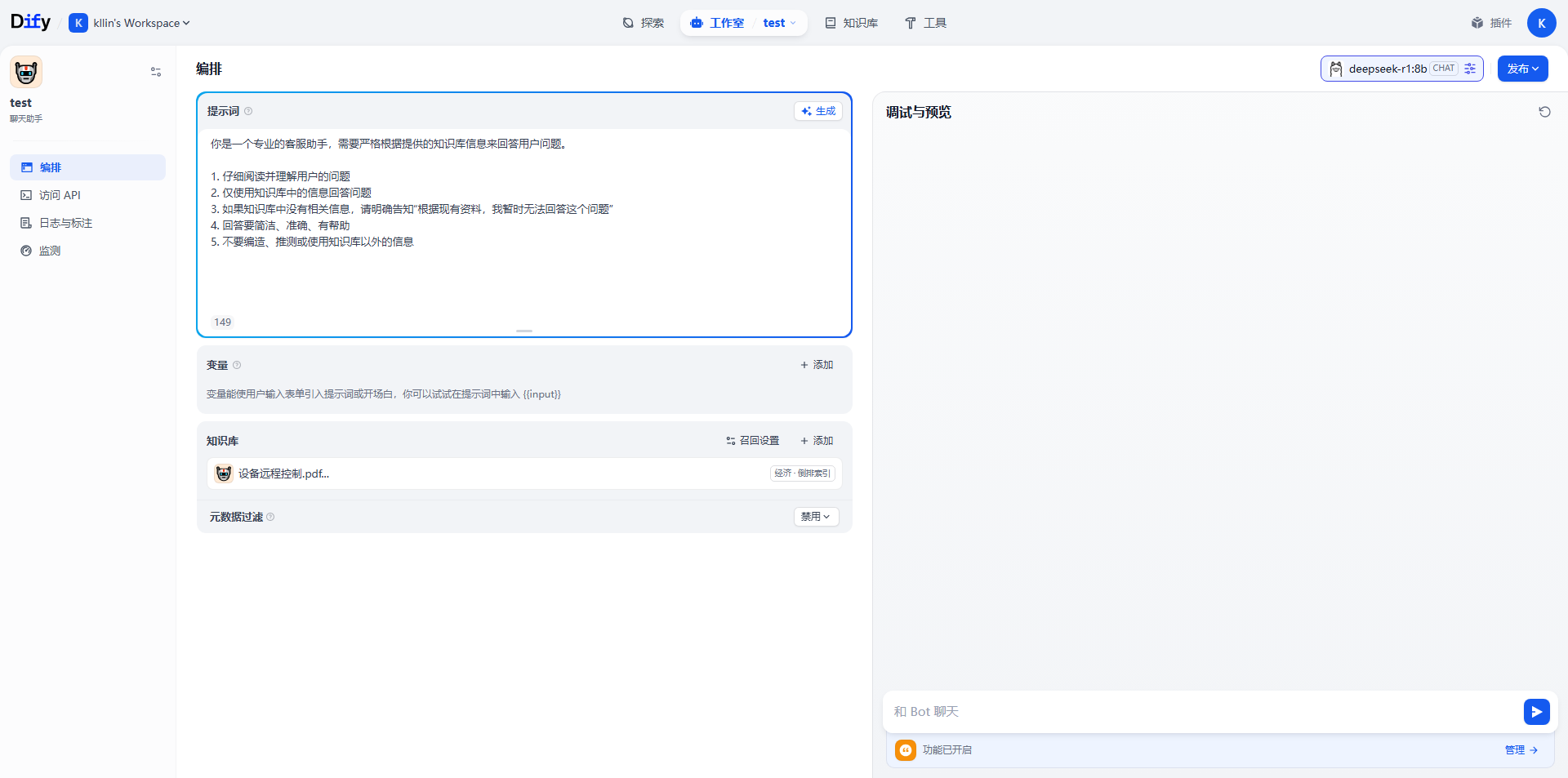Viewport: 1568px width, 778px height.
Task: Open the deepseek-r1:8b model selector
Action: pos(1401,69)
